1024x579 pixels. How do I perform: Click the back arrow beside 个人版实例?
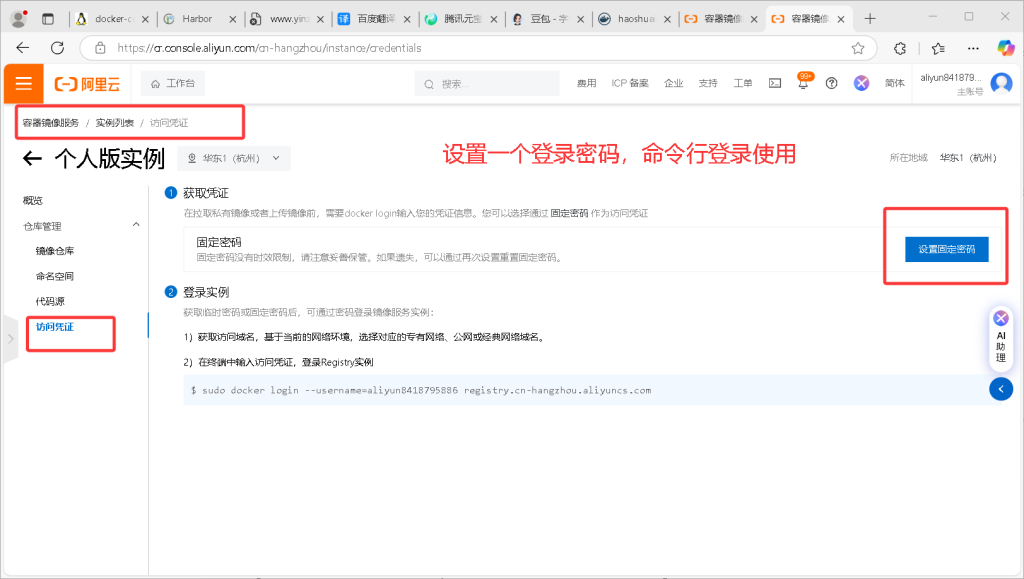pyautogui.click(x=32, y=158)
